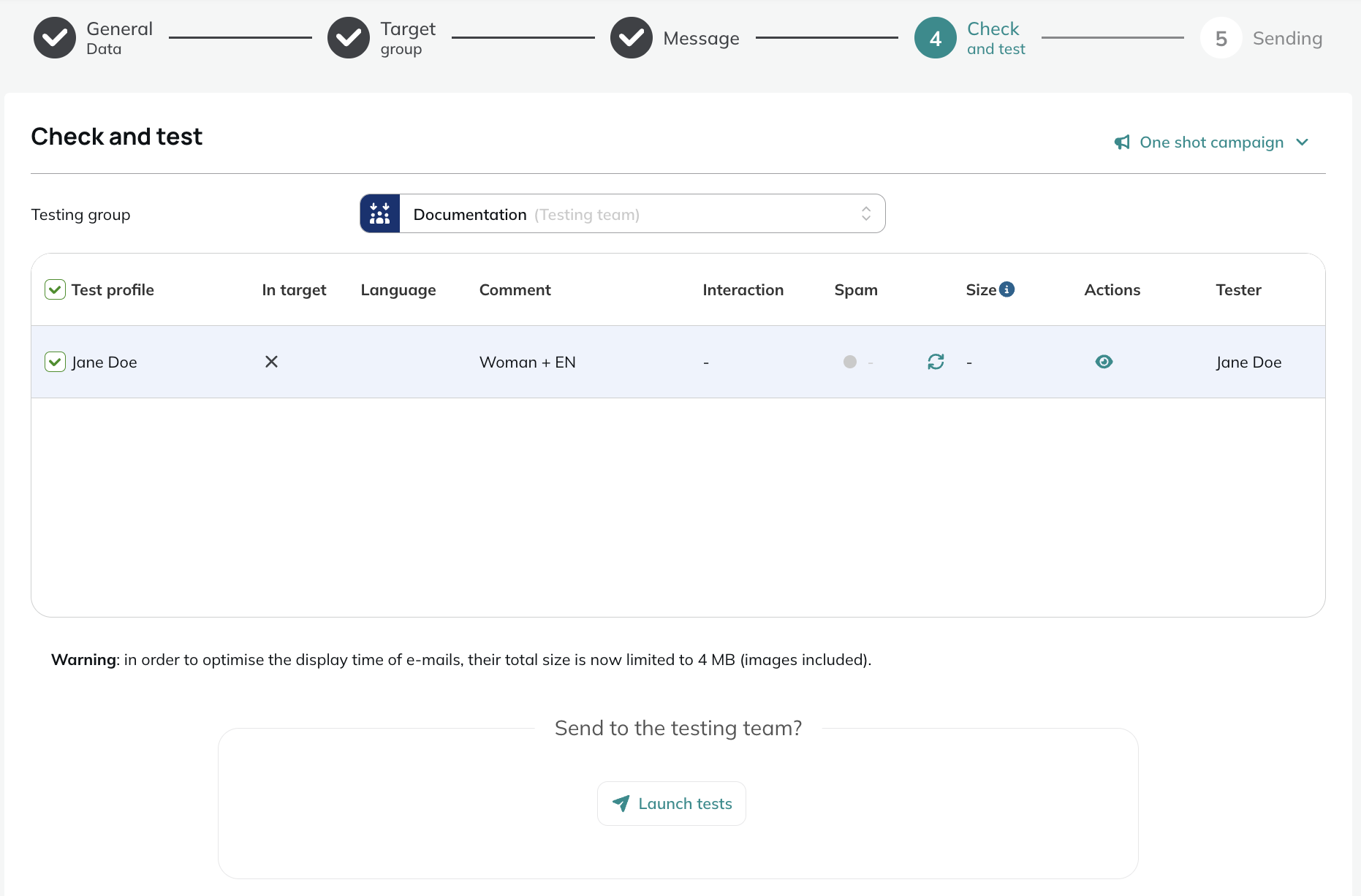Click the Size info icon
Image resolution: width=1361 pixels, height=896 pixels.
[1006, 289]
